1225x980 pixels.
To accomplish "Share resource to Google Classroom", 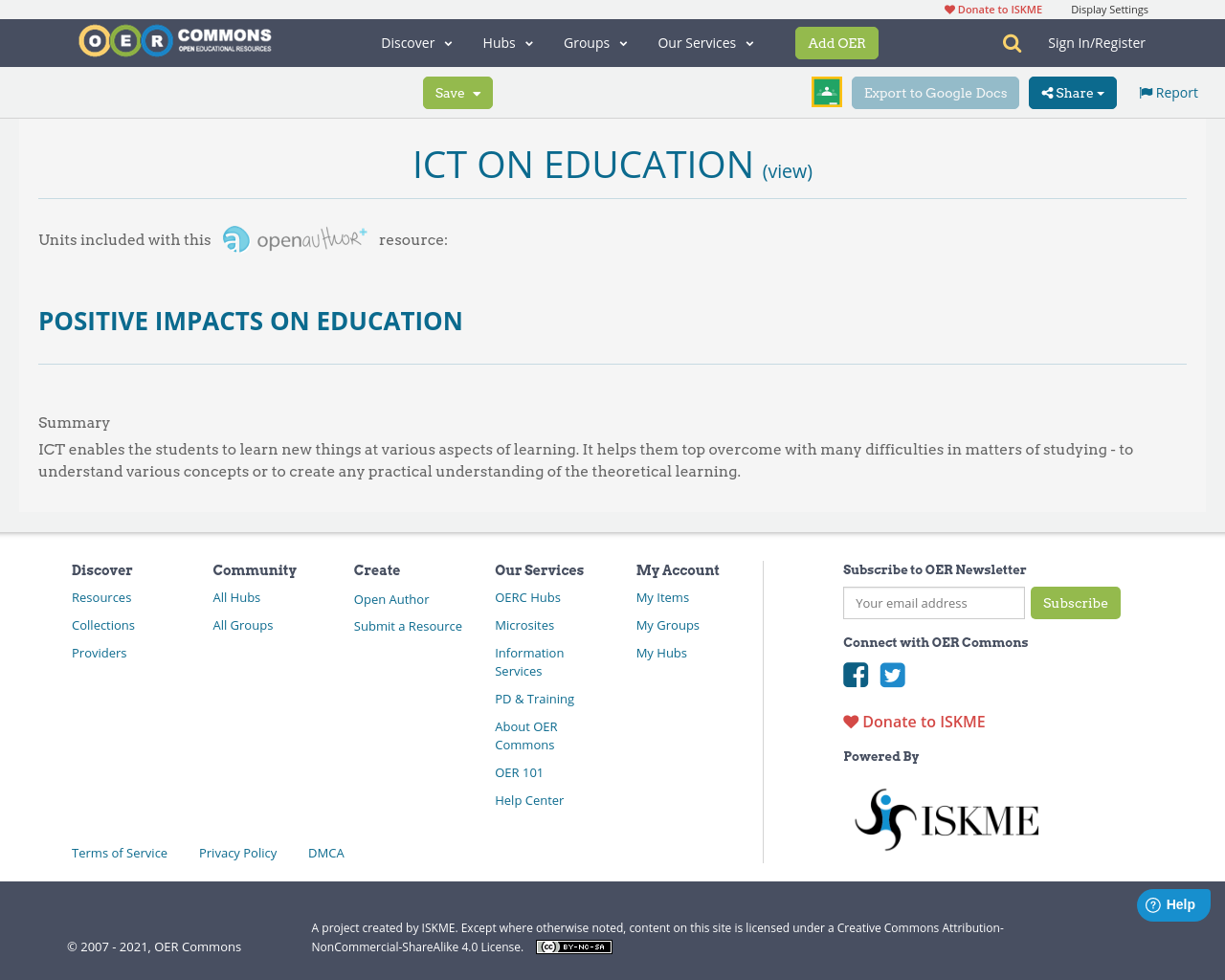I will (826, 90).
